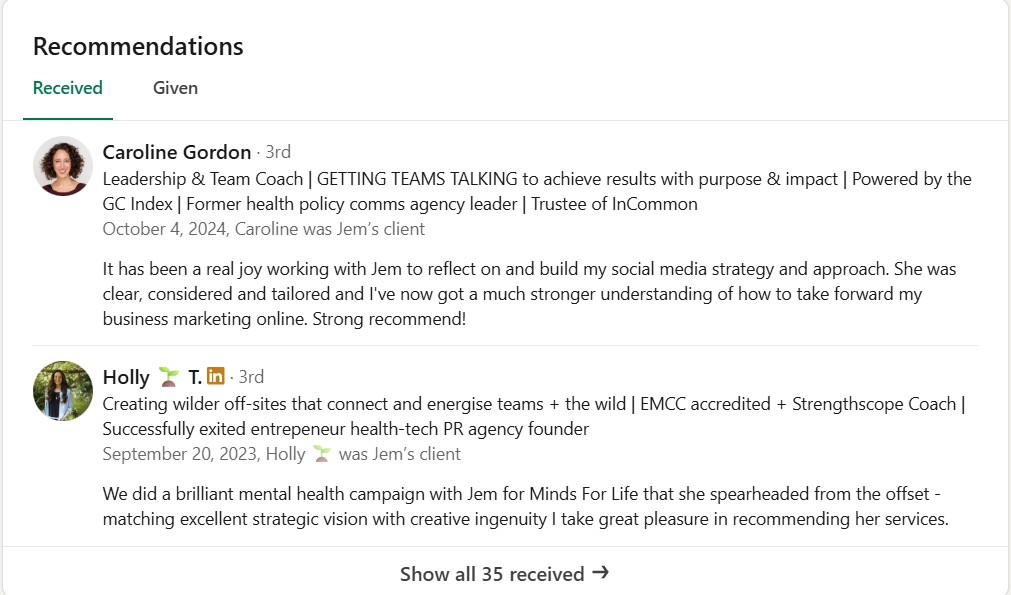This screenshot has width=1011, height=595.
Task: Click Caroline's Leadership & Team Coach headline
Action: pos(537,191)
